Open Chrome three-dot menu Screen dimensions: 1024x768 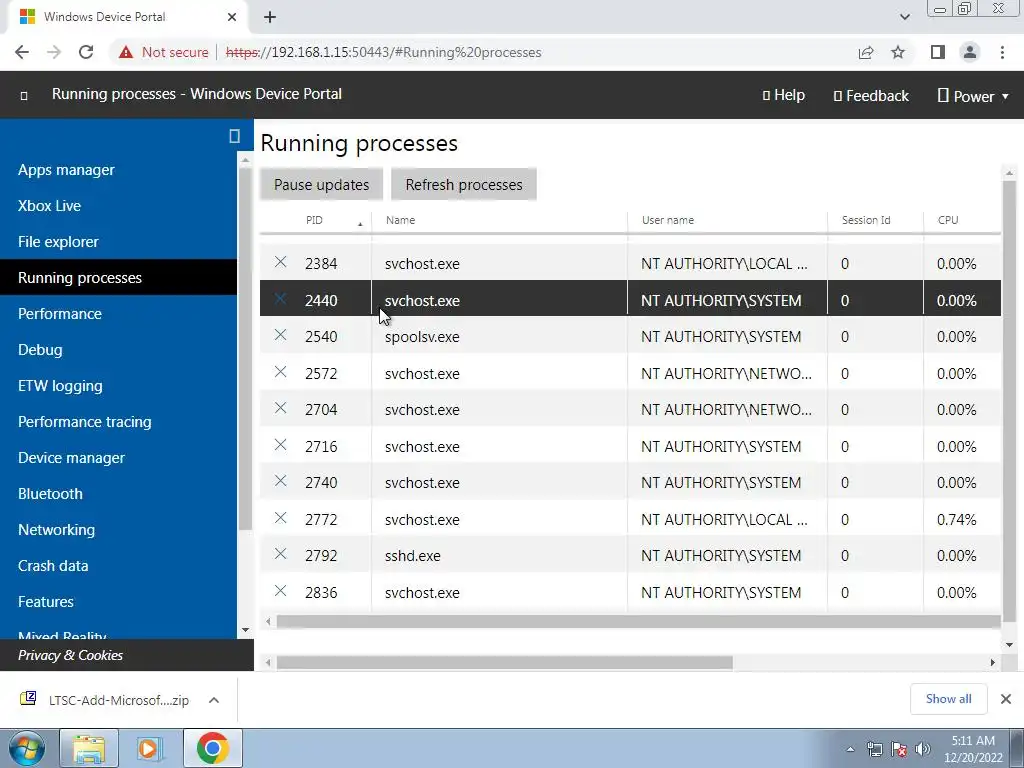pos(1002,52)
